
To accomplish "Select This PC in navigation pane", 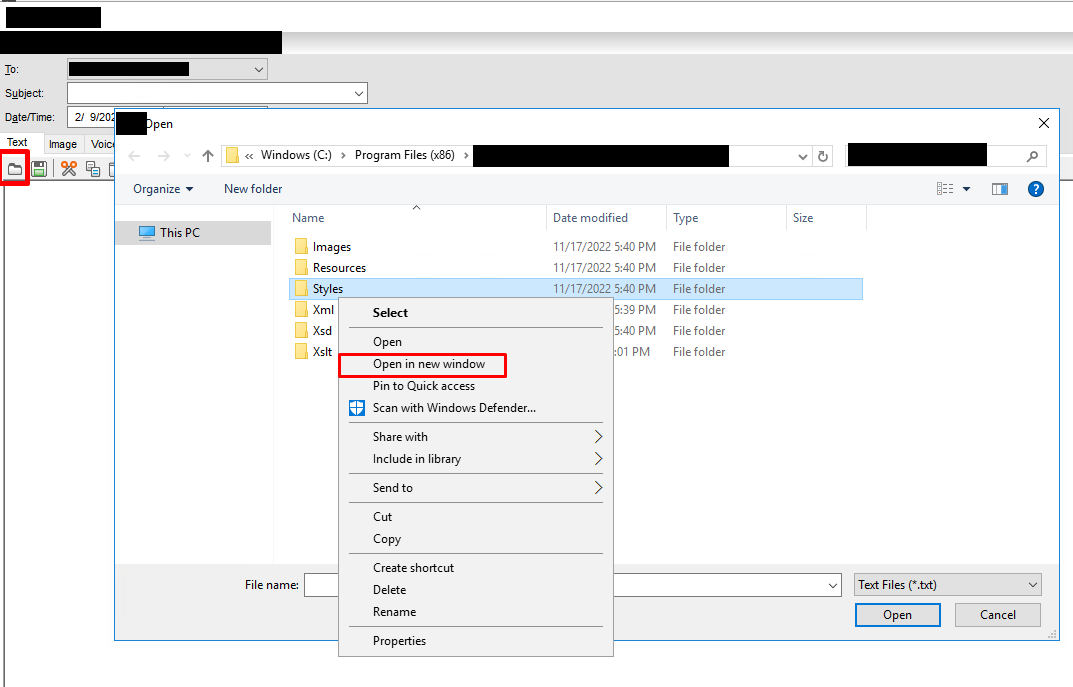I will click(x=180, y=232).
